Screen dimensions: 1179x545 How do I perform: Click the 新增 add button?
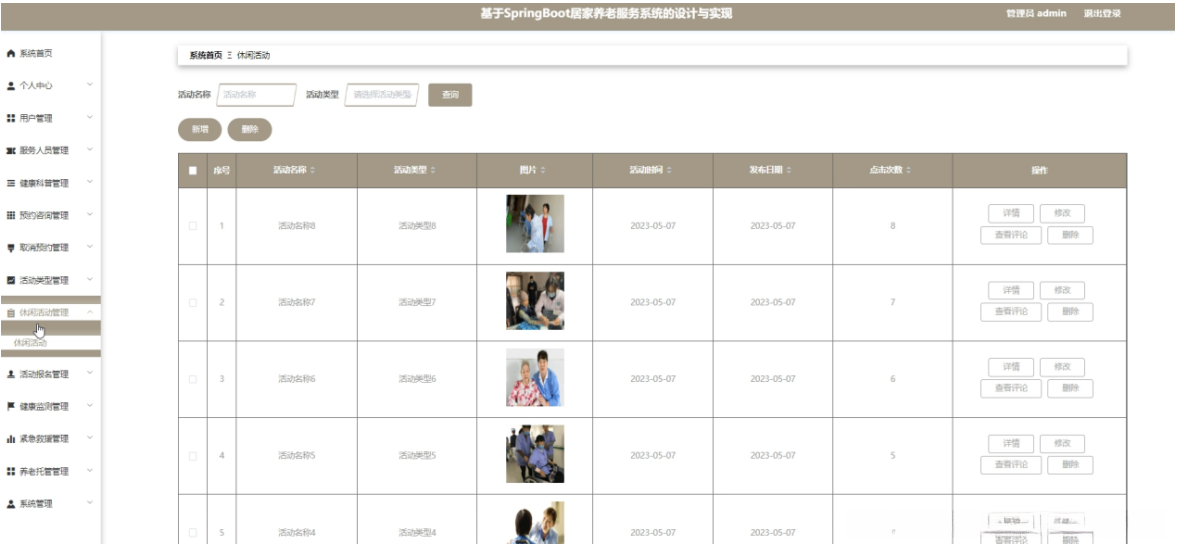[x=199, y=129]
